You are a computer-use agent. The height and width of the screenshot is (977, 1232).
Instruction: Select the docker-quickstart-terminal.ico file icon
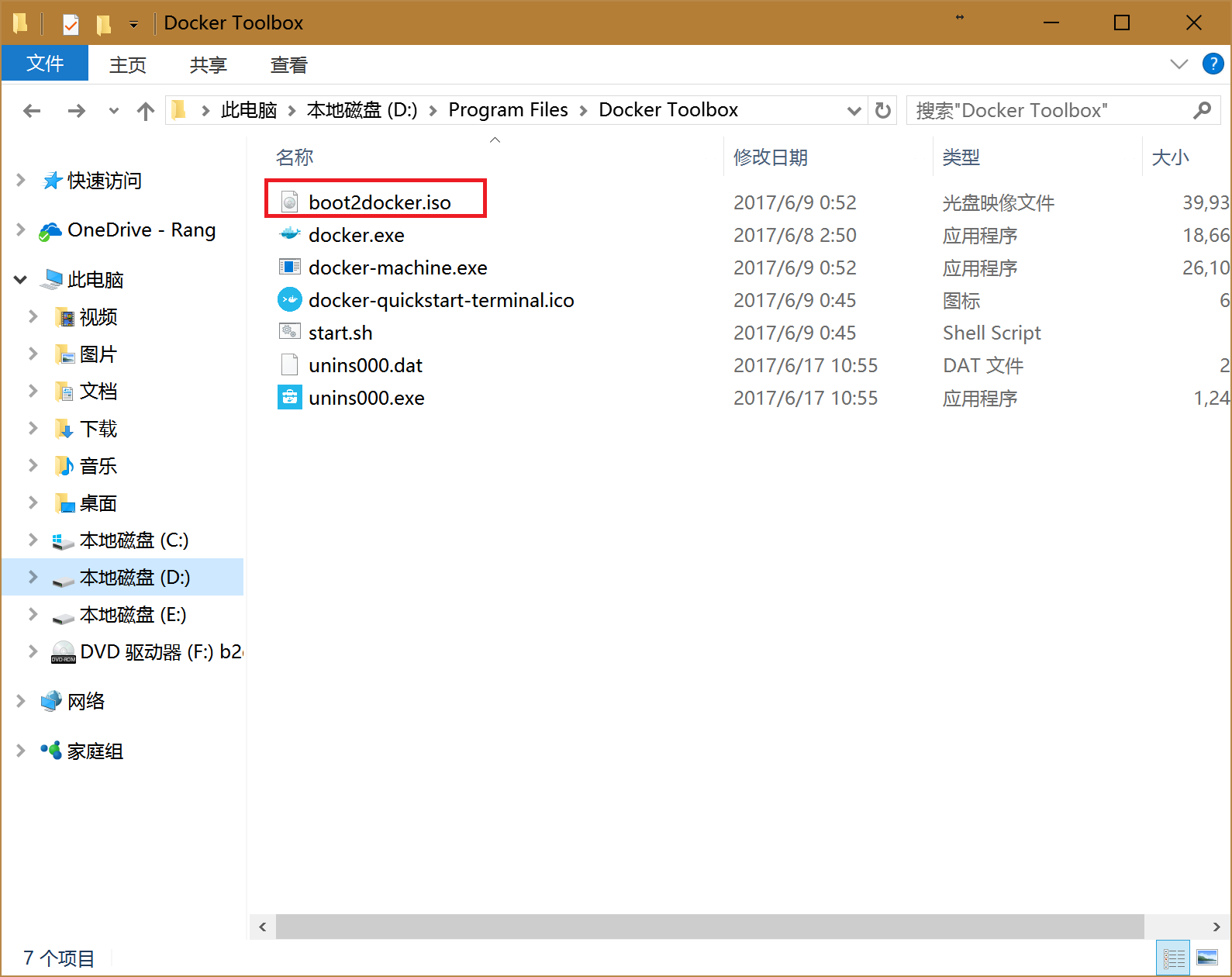[x=289, y=299]
